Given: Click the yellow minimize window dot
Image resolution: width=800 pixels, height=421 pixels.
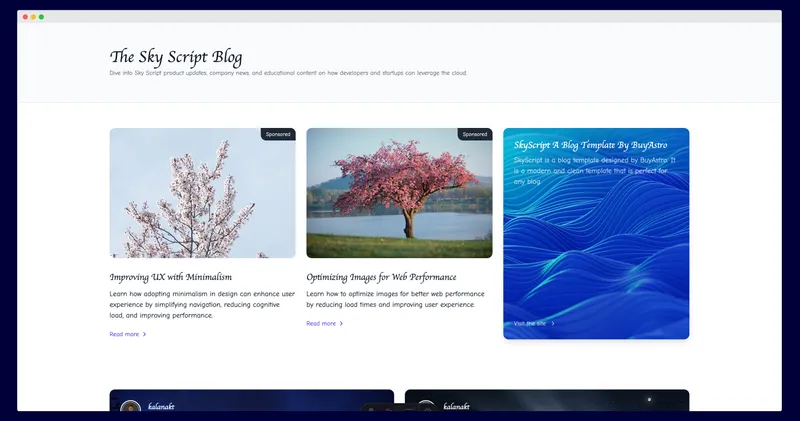Looking at the screenshot, I should (x=33, y=17).
